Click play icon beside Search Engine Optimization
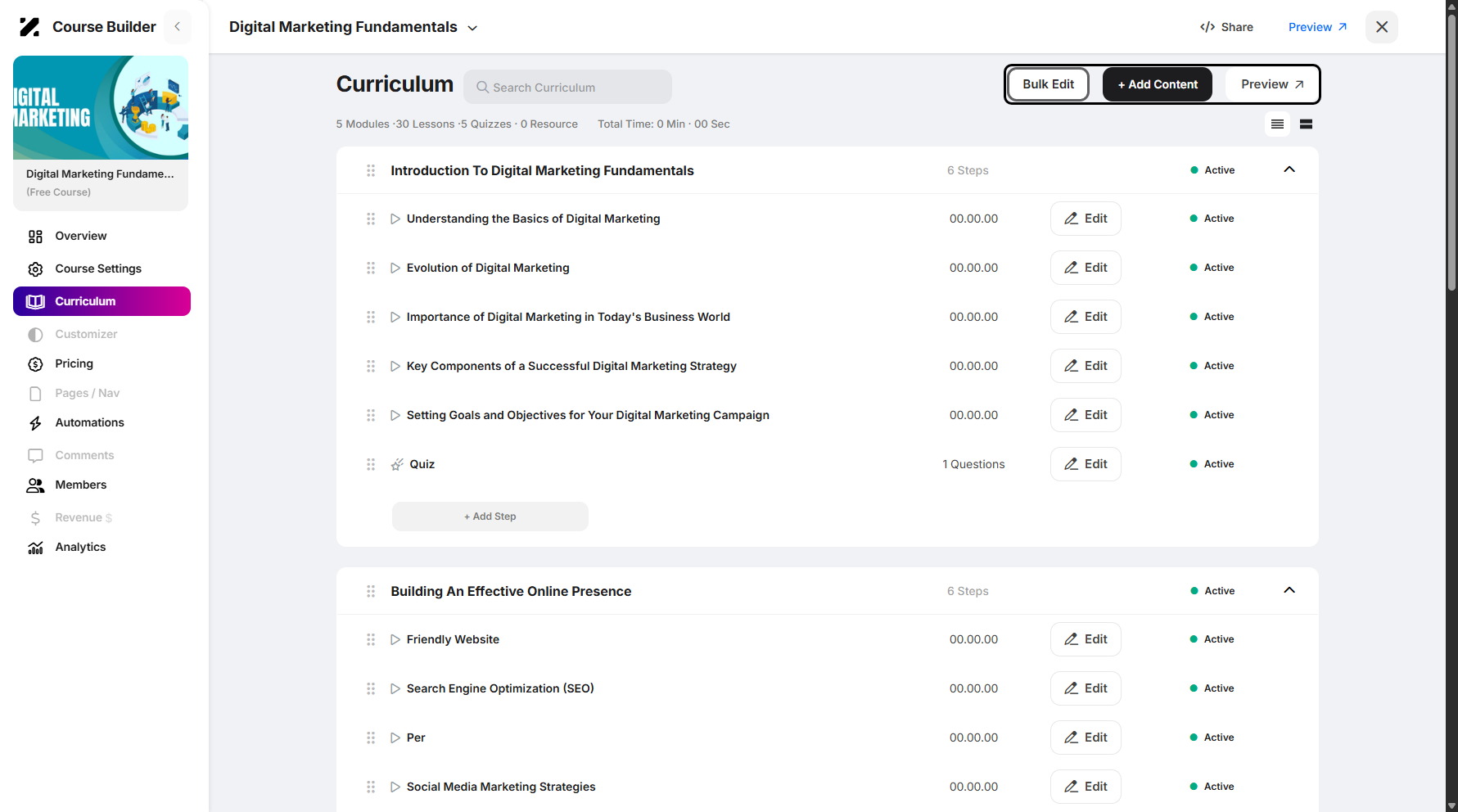This screenshot has height=812, width=1458. pyautogui.click(x=395, y=688)
